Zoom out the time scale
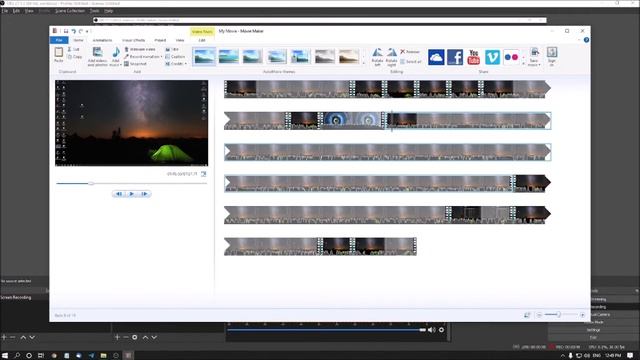The height and width of the screenshot is (360, 640). coord(539,315)
